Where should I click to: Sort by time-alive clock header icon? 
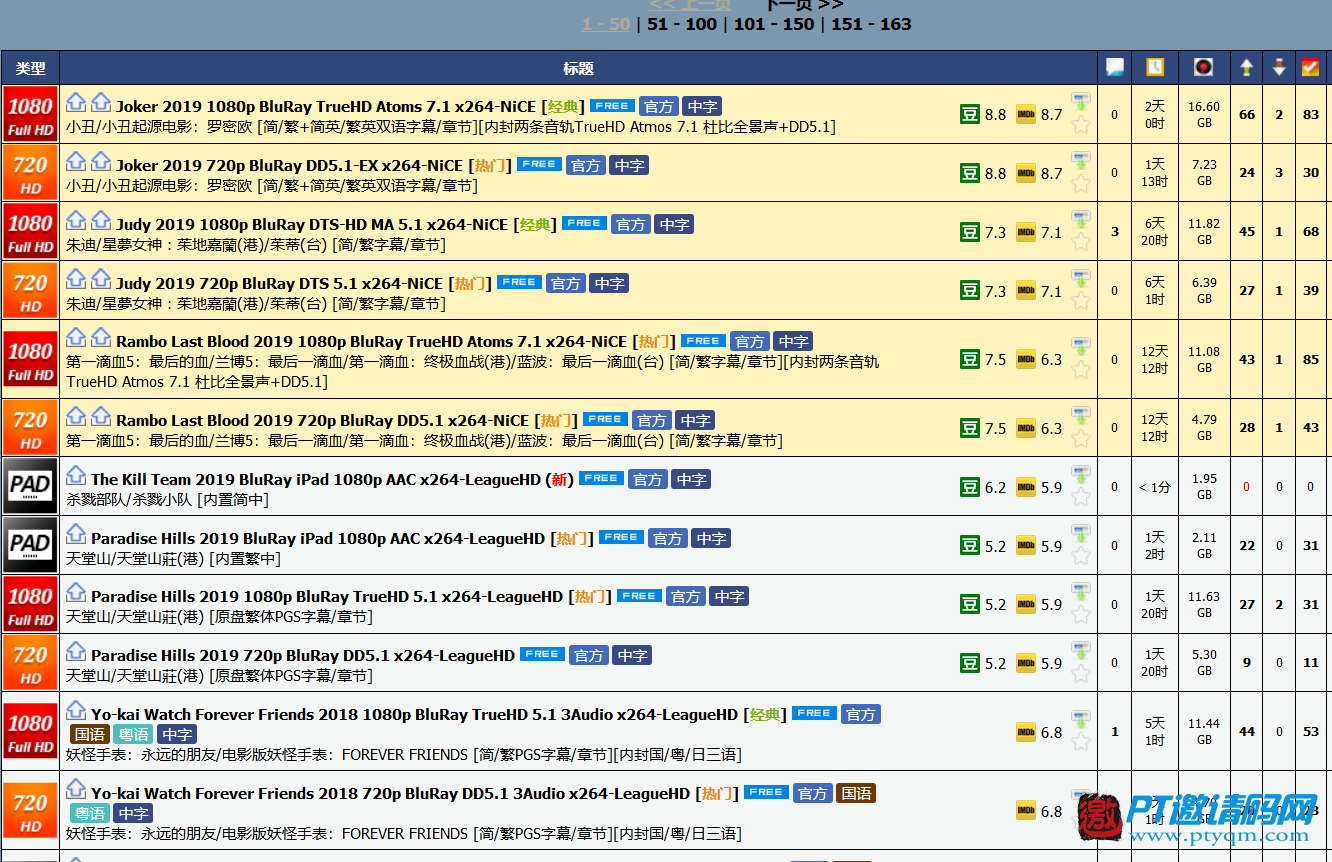point(1155,67)
